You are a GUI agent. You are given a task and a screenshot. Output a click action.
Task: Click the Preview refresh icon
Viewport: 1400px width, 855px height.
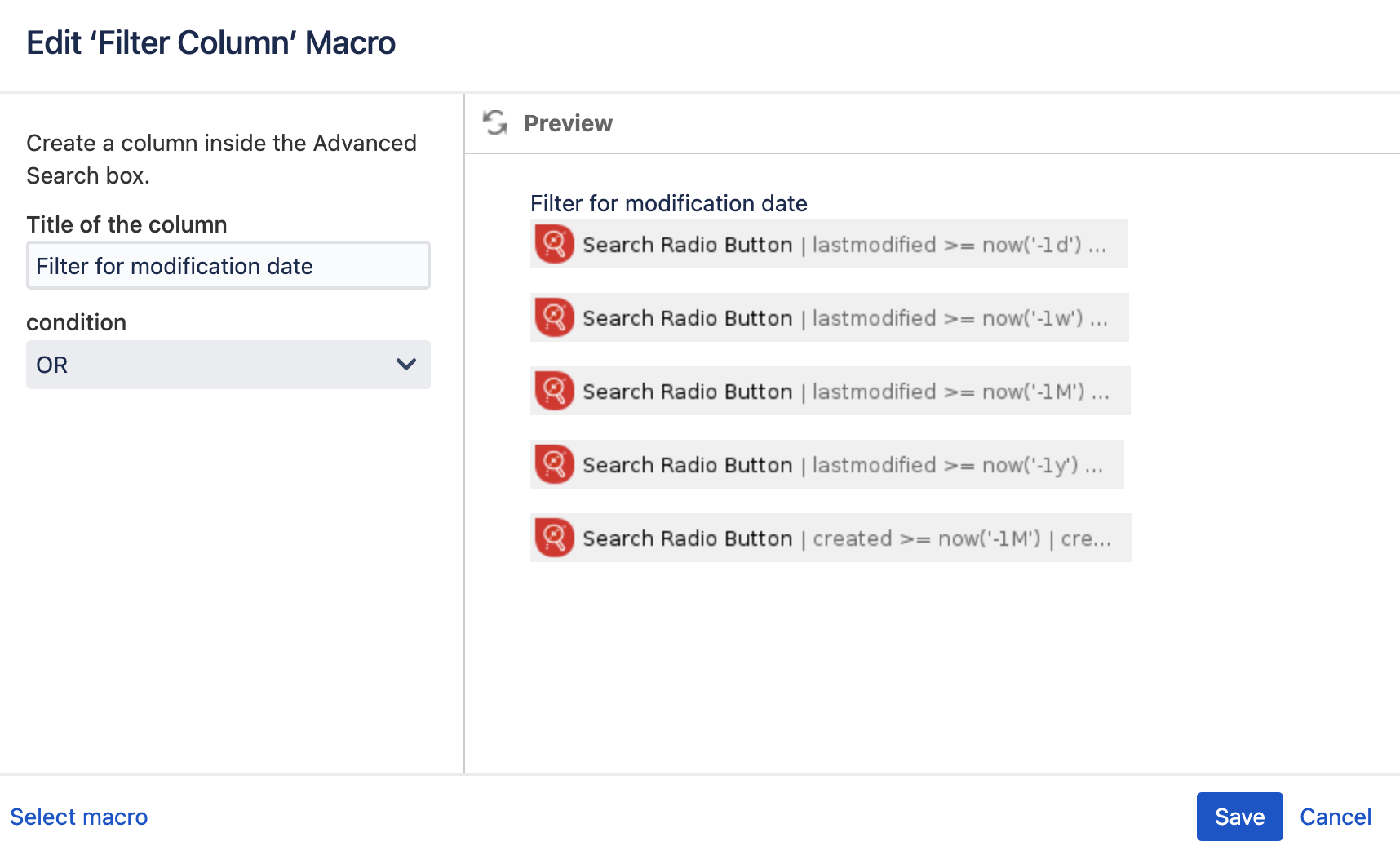(x=495, y=123)
